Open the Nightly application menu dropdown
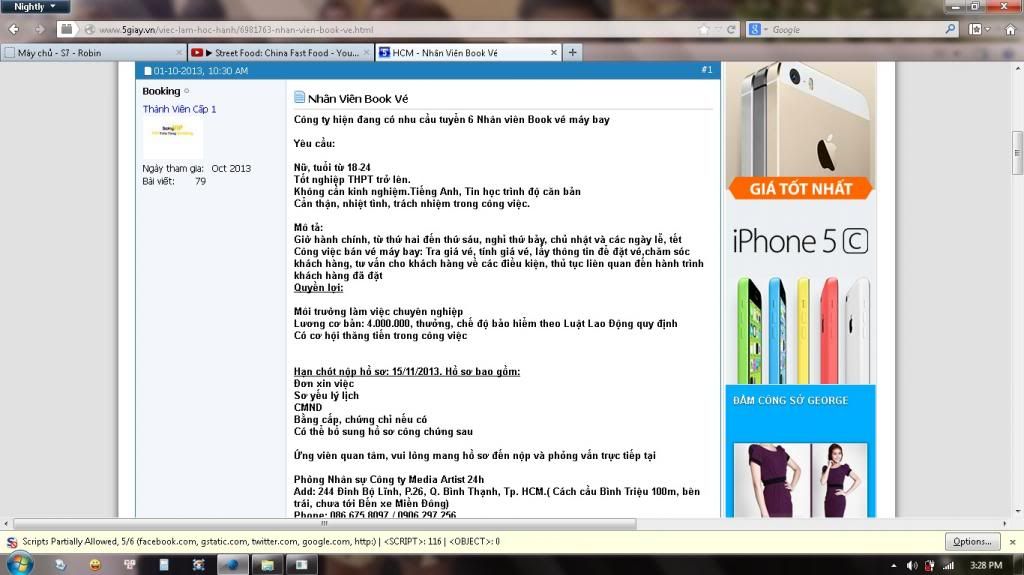Image resolution: width=1024 pixels, height=575 pixels. pyautogui.click(x=34, y=7)
